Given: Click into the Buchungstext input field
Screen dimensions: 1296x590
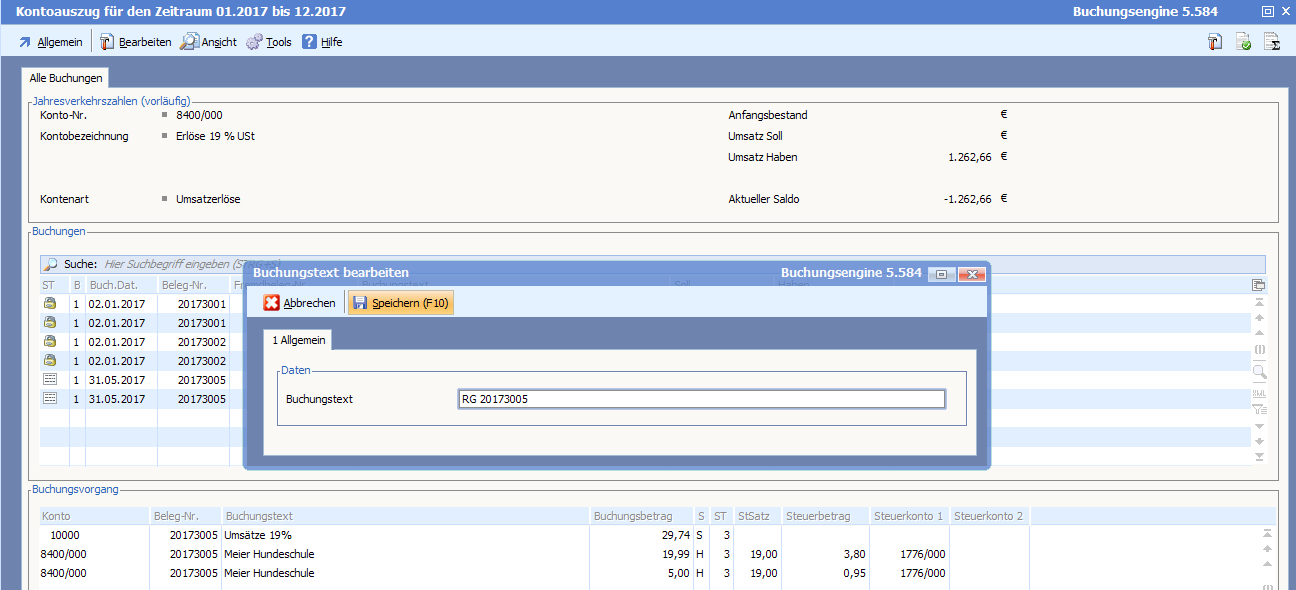Looking at the screenshot, I should coord(700,399).
